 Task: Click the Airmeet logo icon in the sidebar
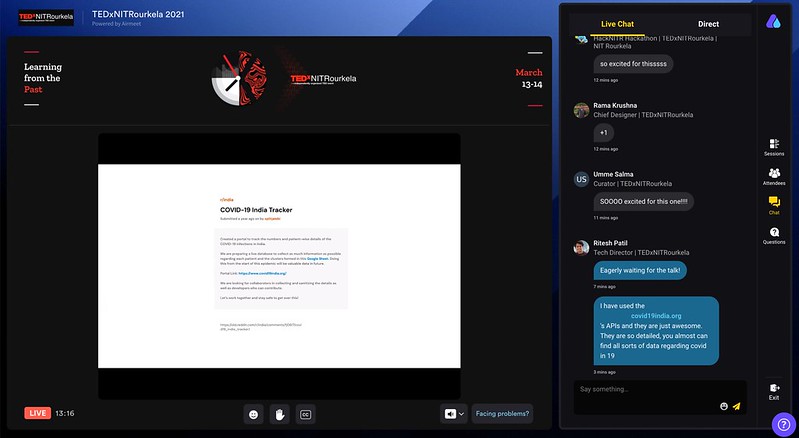[x=773, y=21]
